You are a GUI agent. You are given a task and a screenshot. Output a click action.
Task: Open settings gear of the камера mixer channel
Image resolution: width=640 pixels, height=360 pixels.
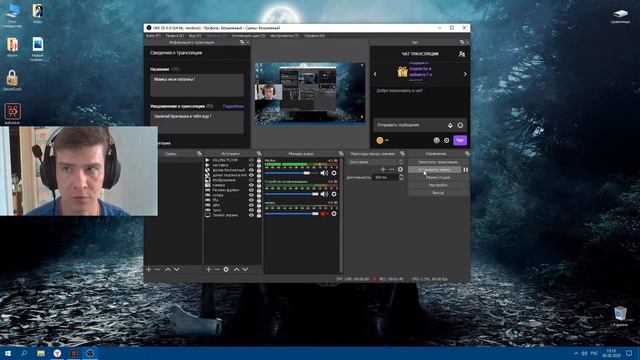click(x=334, y=213)
